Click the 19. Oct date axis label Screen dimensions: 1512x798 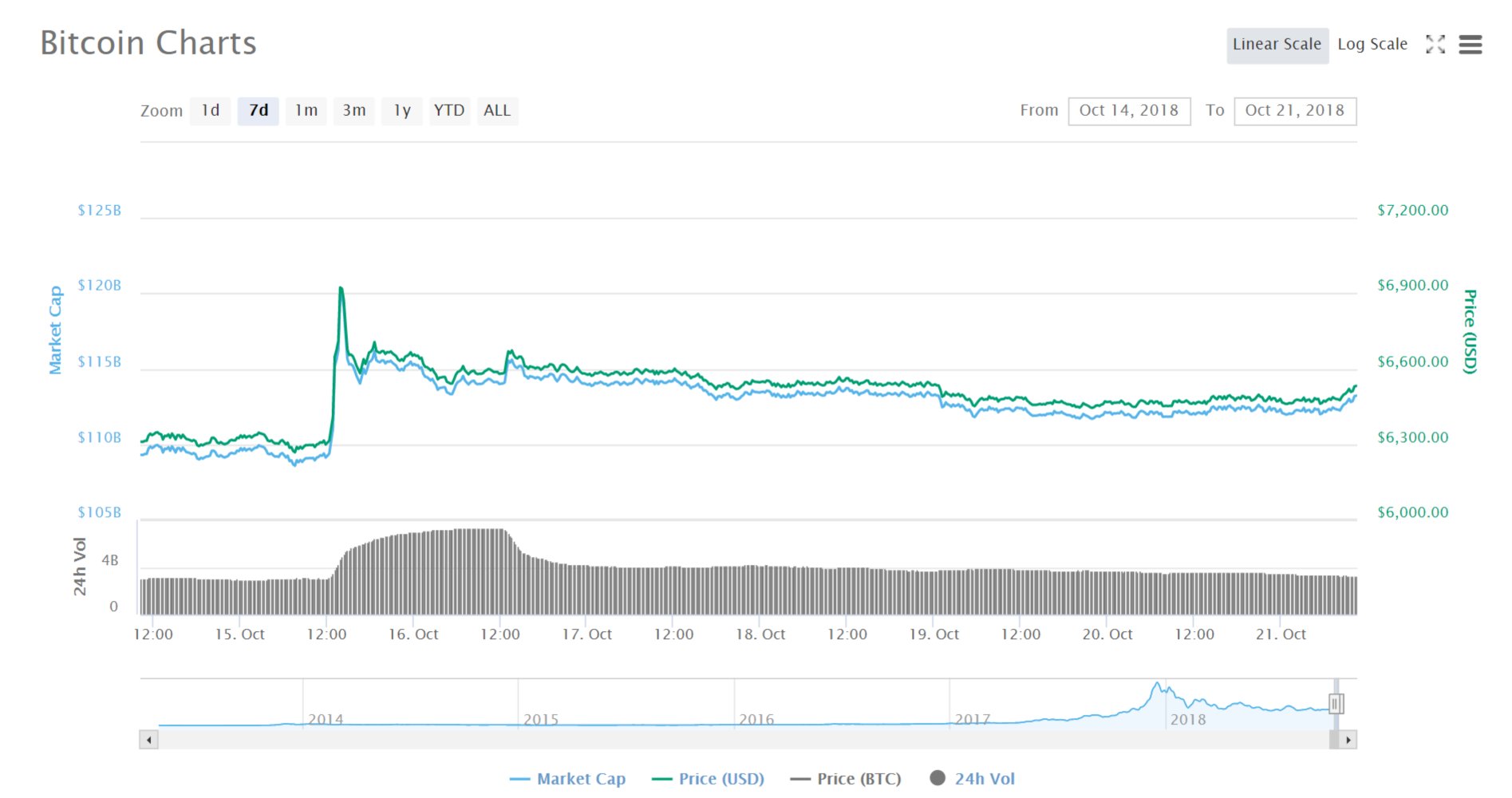934,634
